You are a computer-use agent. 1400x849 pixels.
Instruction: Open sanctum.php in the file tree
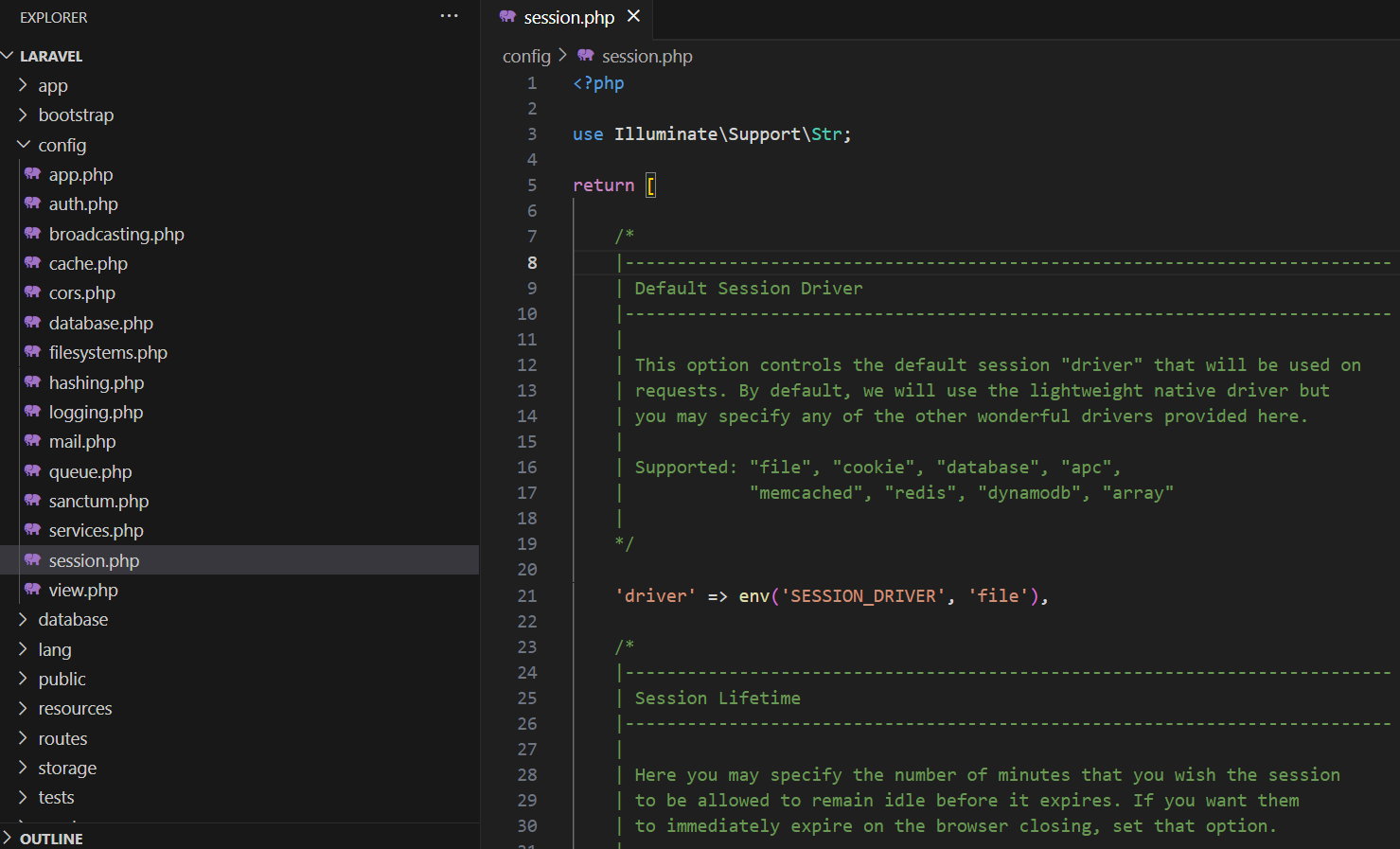(x=98, y=501)
